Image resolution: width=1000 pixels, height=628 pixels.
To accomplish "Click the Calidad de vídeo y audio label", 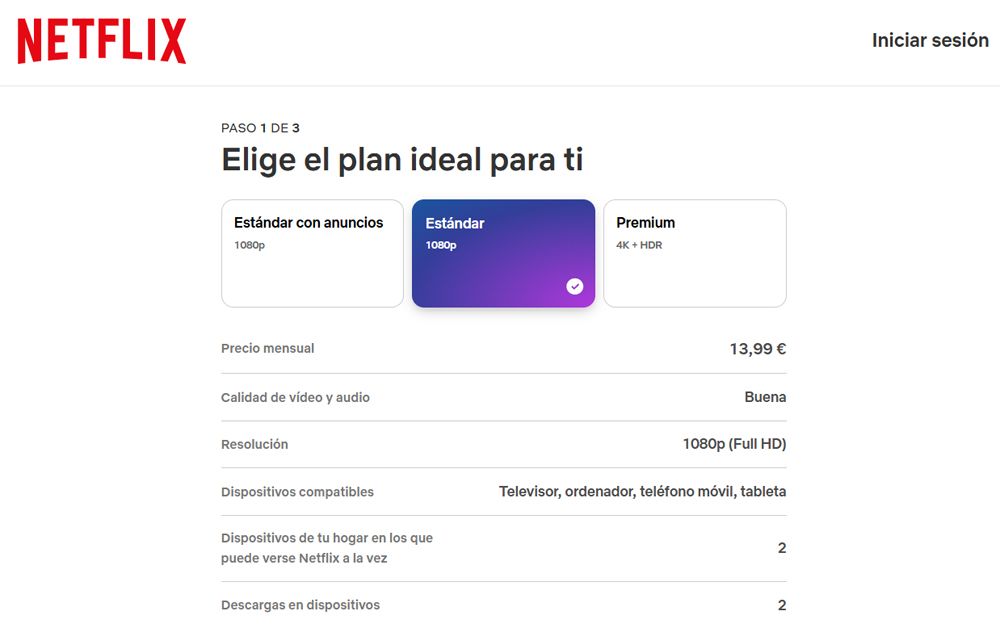I will [295, 396].
